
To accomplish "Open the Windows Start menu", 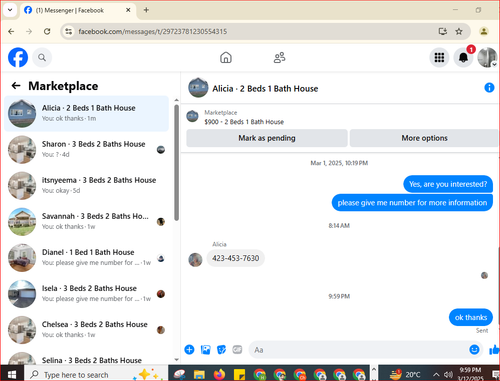I will click(x=12, y=374).
